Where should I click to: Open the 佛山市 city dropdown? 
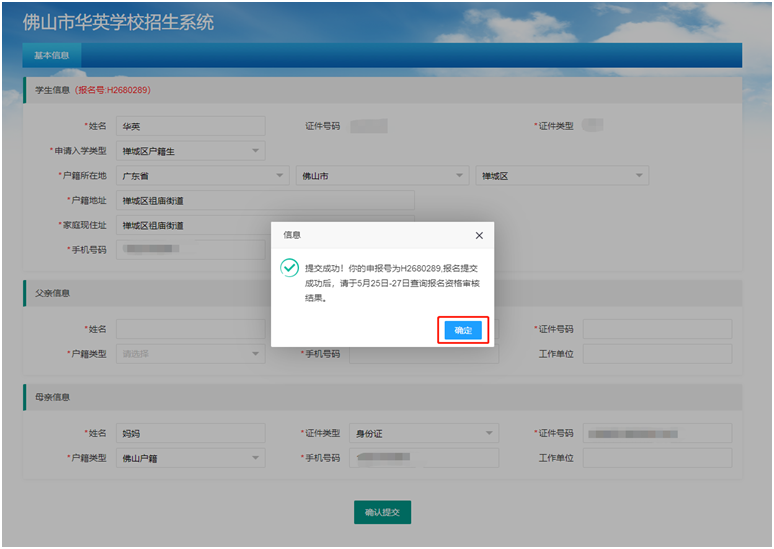tap(382, 176)
